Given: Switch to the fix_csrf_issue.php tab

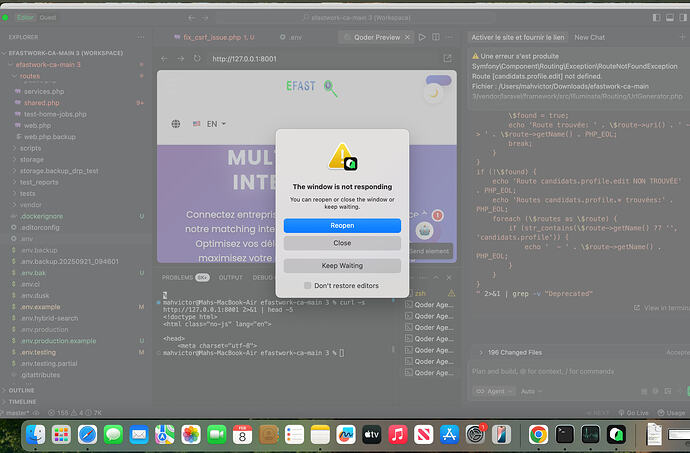Looking at the screenshot, I should [x=214, y=37].
